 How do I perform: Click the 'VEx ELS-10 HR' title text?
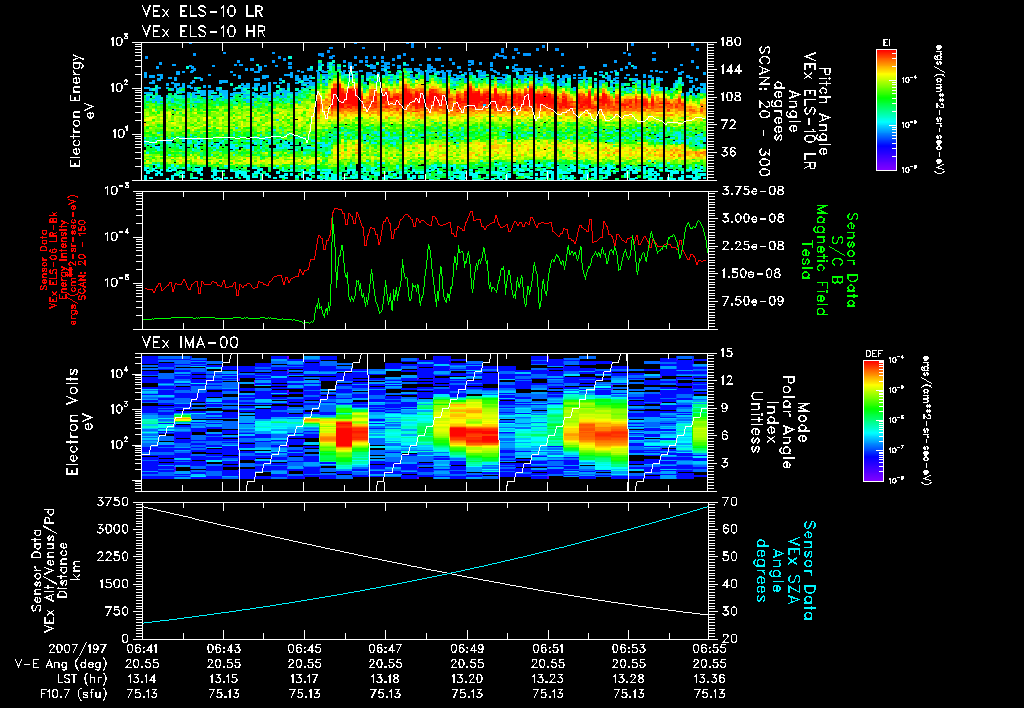(x=203, y=31)
